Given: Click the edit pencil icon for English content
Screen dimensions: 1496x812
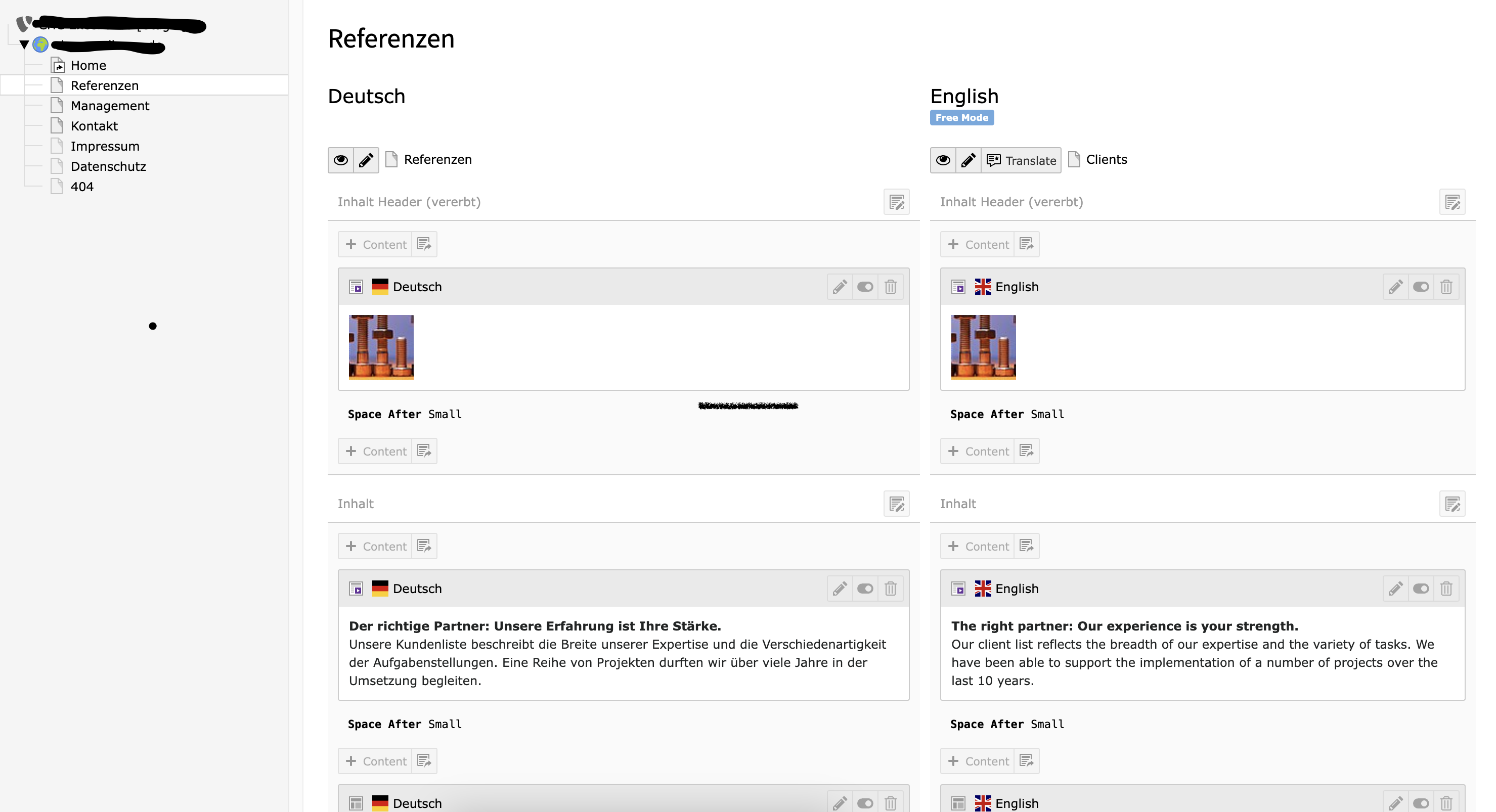Looking at the screenshot, I should [1395, 286].
